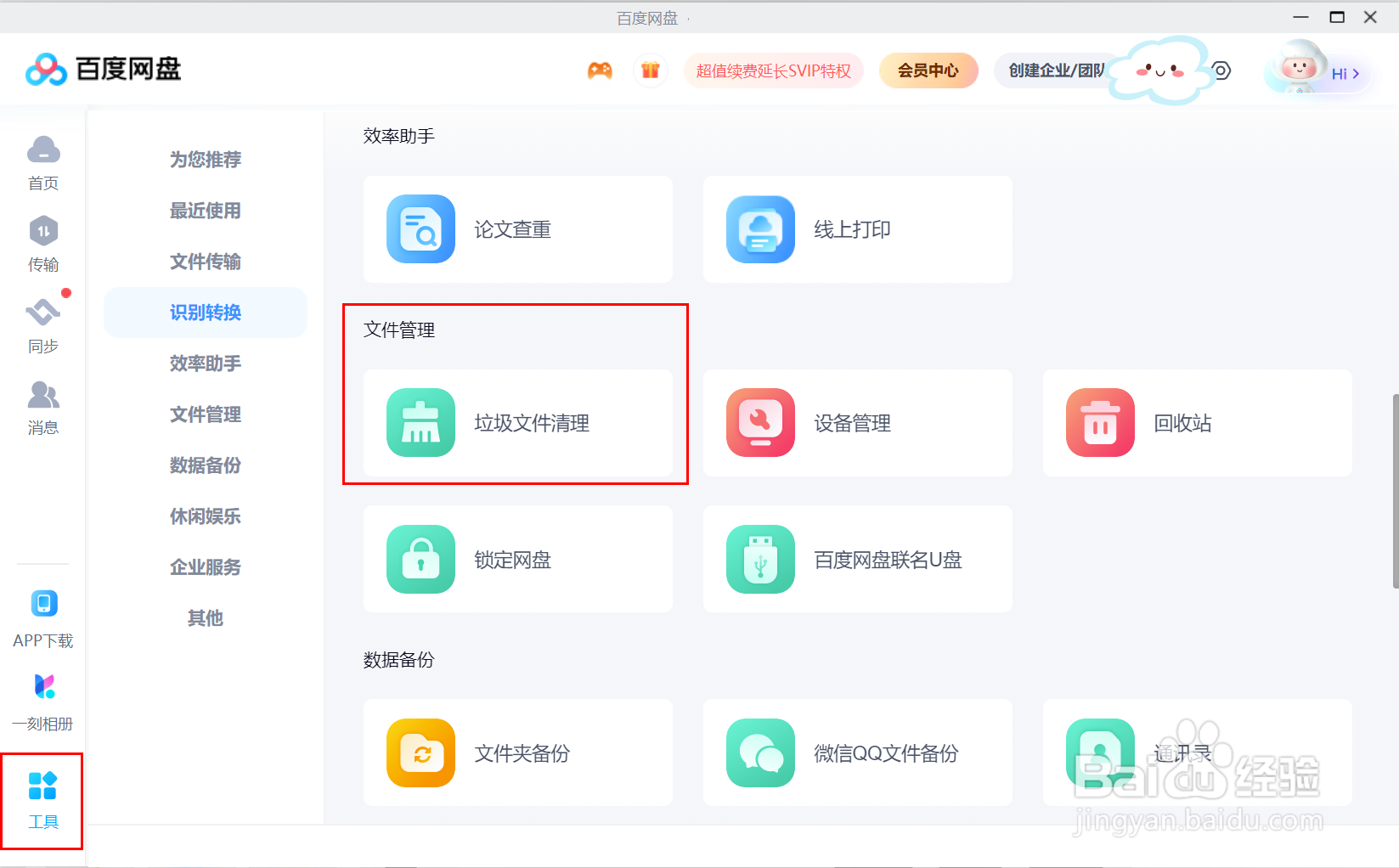1399x868 pixels.
Task: Click the 锁定网盘 padlock icon
Action: pyautogui.click(x=420, y=559)
